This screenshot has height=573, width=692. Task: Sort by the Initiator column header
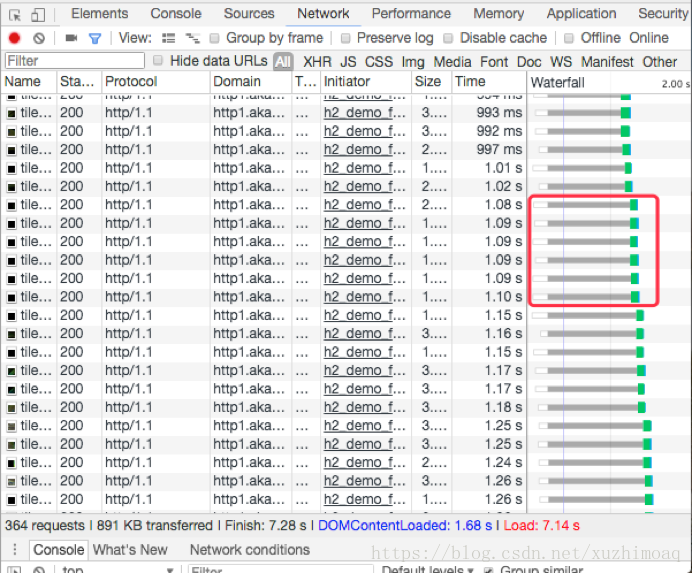(365, 82)
